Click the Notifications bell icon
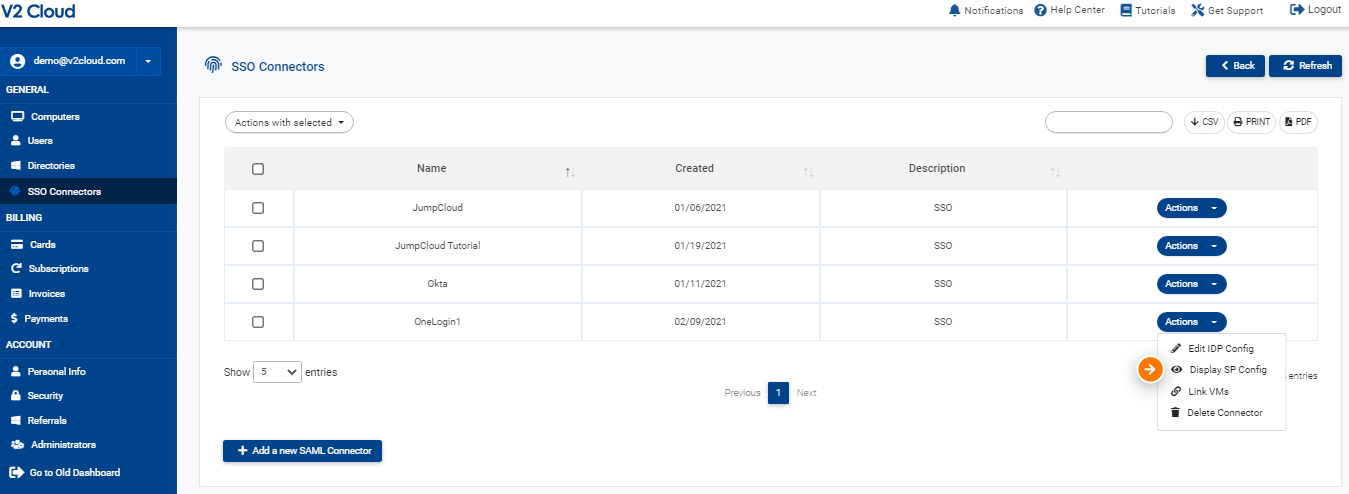The image size is (1349, 494). click(x=954, y=10)
